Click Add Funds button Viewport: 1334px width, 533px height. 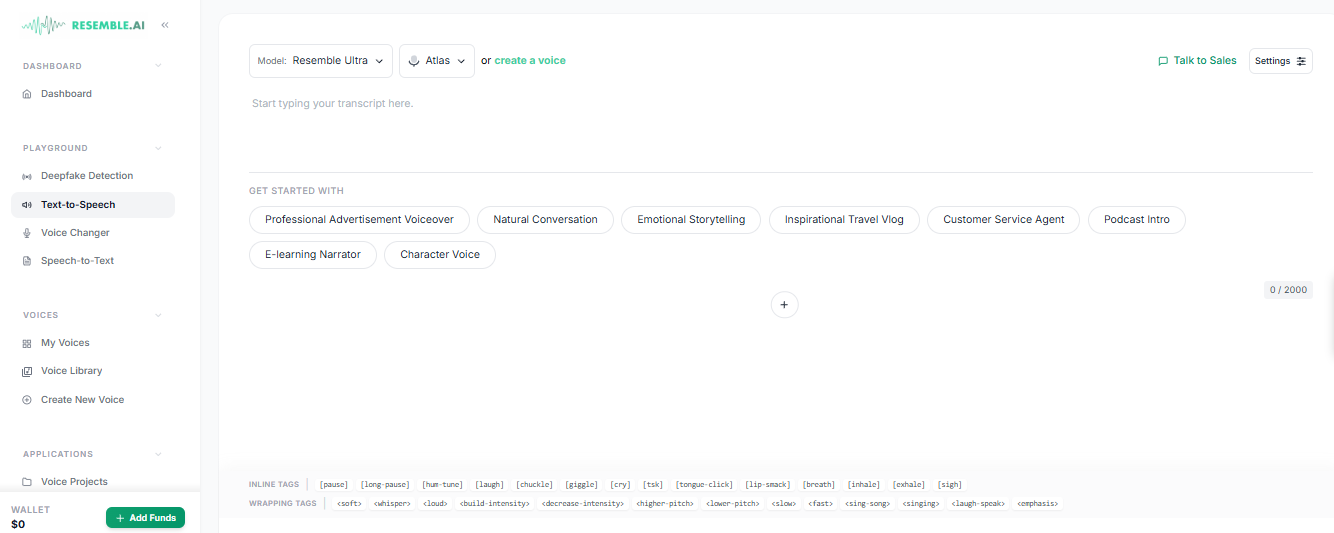(146, 518)
